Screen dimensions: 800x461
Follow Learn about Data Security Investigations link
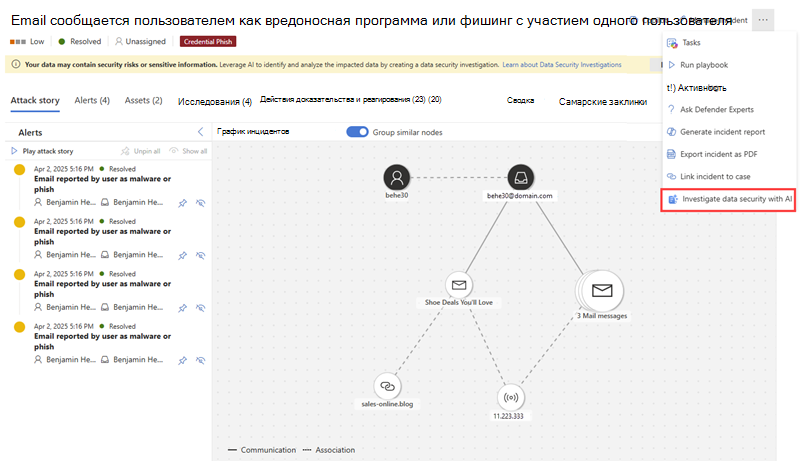[x=562, y=65]
